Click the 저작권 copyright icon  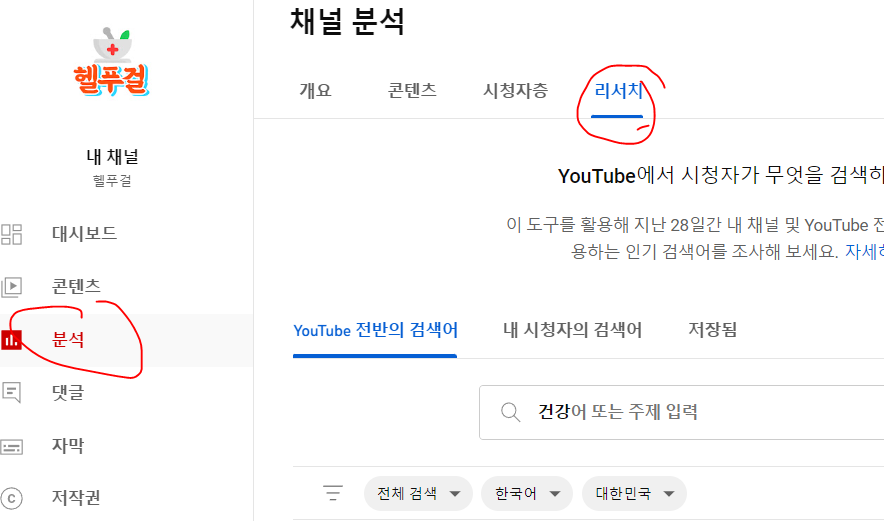(11, 498)
